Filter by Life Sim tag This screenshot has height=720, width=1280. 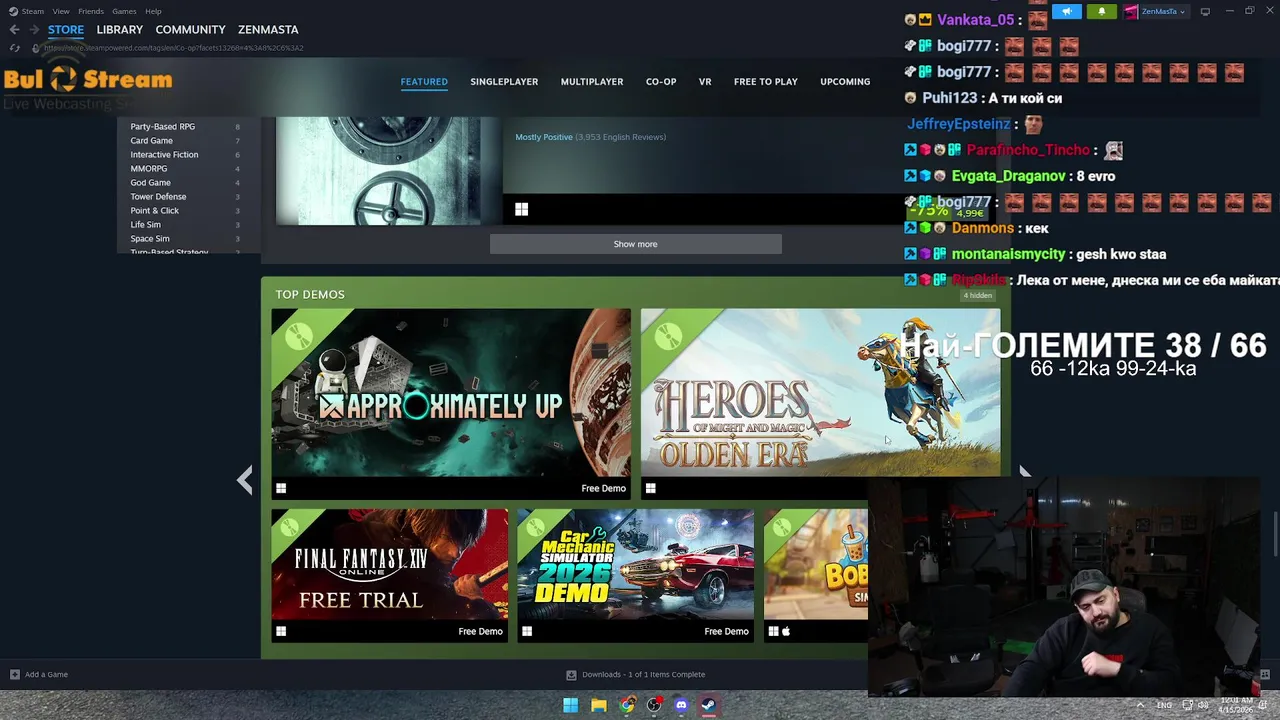coord(145,225)
